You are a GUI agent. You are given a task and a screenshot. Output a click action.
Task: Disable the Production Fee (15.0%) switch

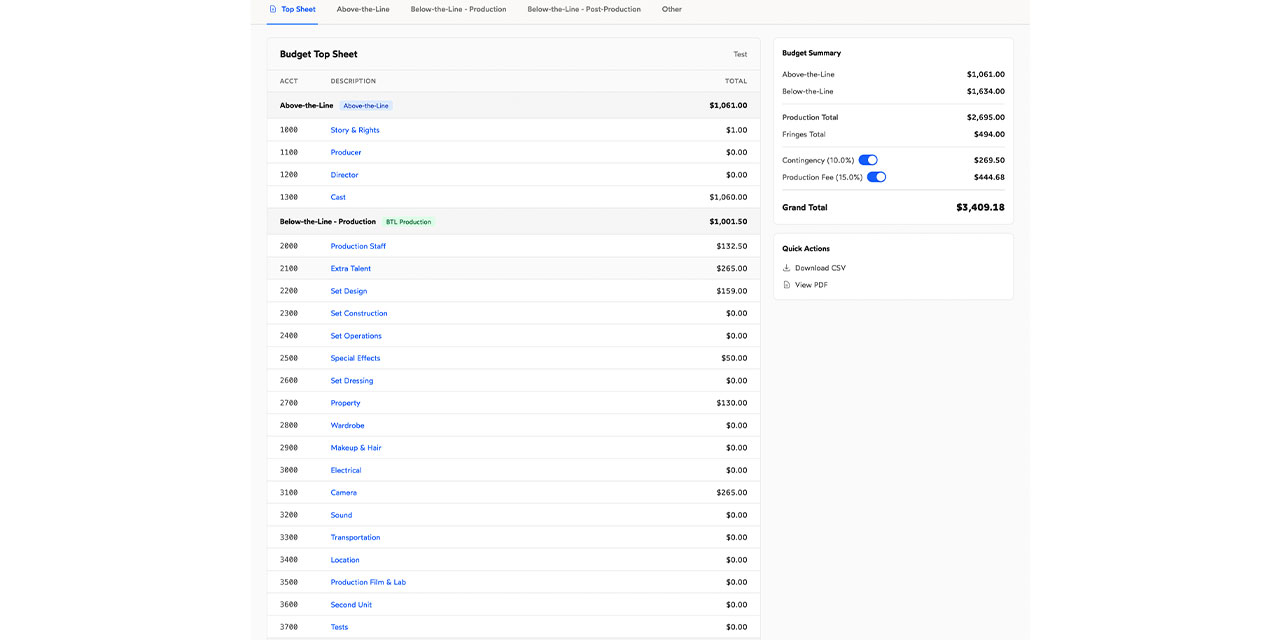876,177
